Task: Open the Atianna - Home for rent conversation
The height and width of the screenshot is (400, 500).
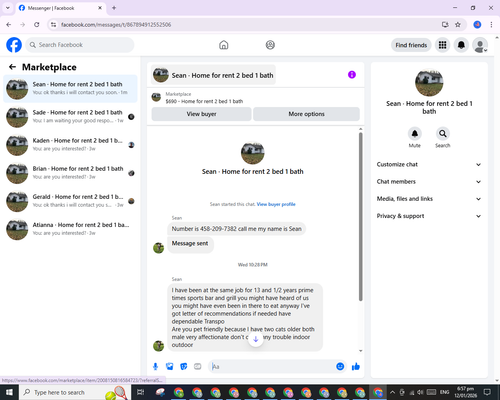Action: [x=70, y=229]
